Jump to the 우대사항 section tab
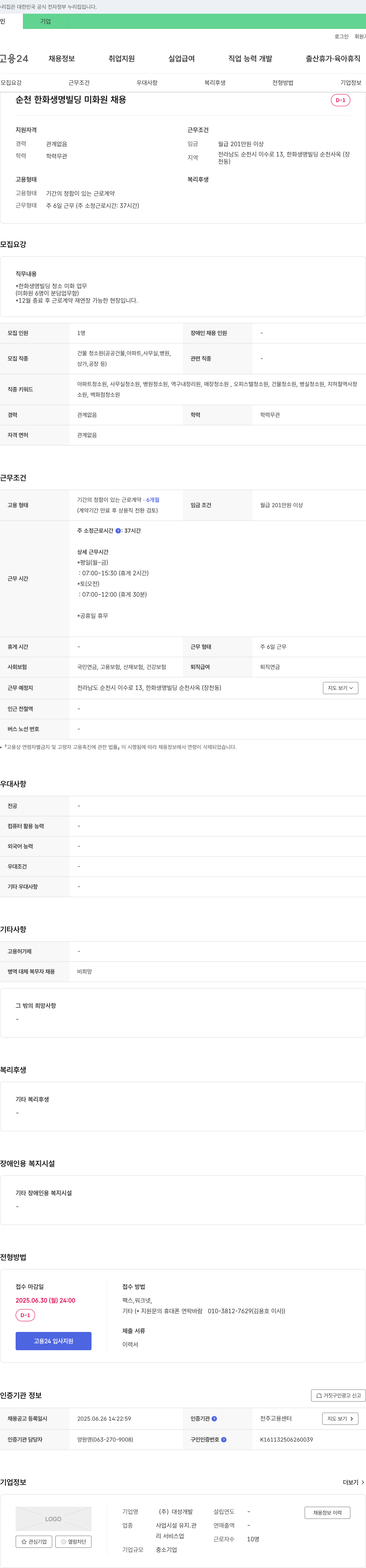Viewport: 366px width, 1568px height. 147,83
